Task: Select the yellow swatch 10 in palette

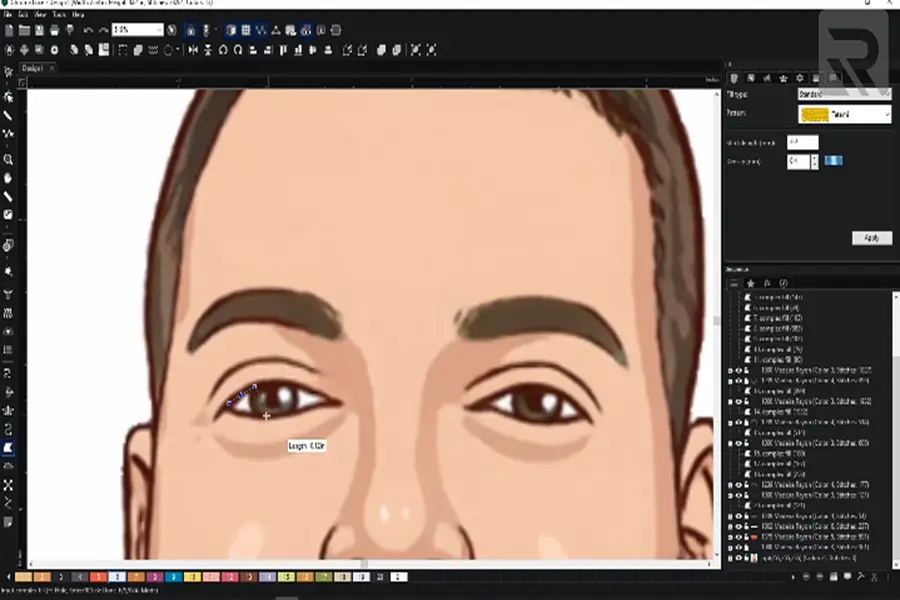Action: [192, 577]
